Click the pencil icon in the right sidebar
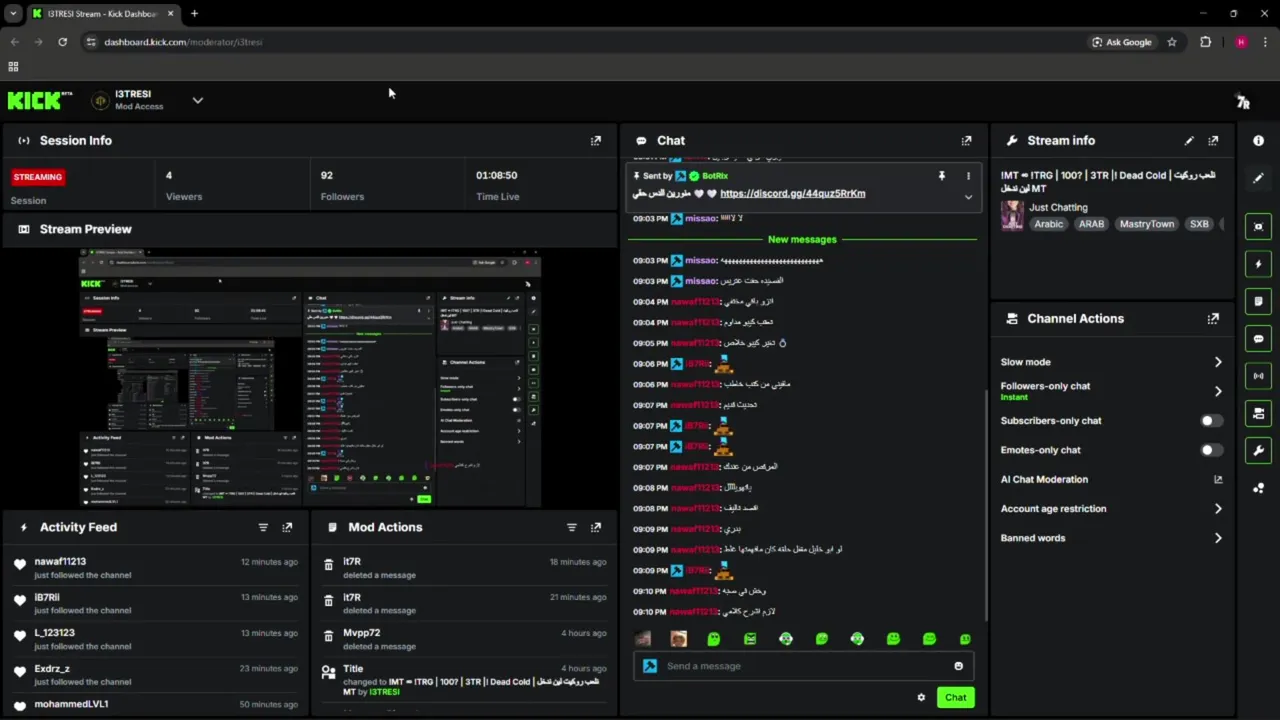Image resolution: width=1280 pixels, height=720 pixels. pos(1258,178)
